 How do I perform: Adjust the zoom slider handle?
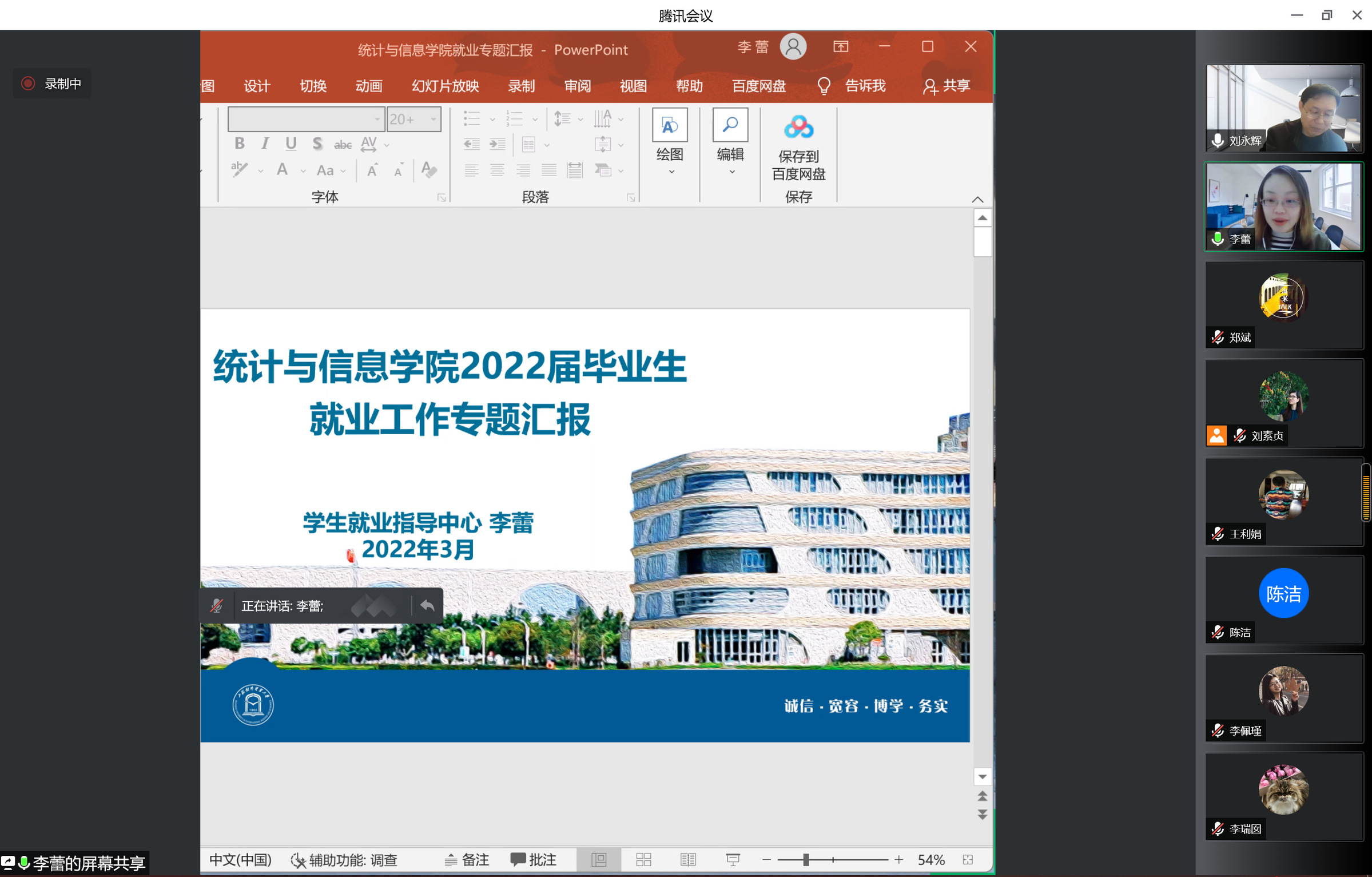click(x=806, y=859)
